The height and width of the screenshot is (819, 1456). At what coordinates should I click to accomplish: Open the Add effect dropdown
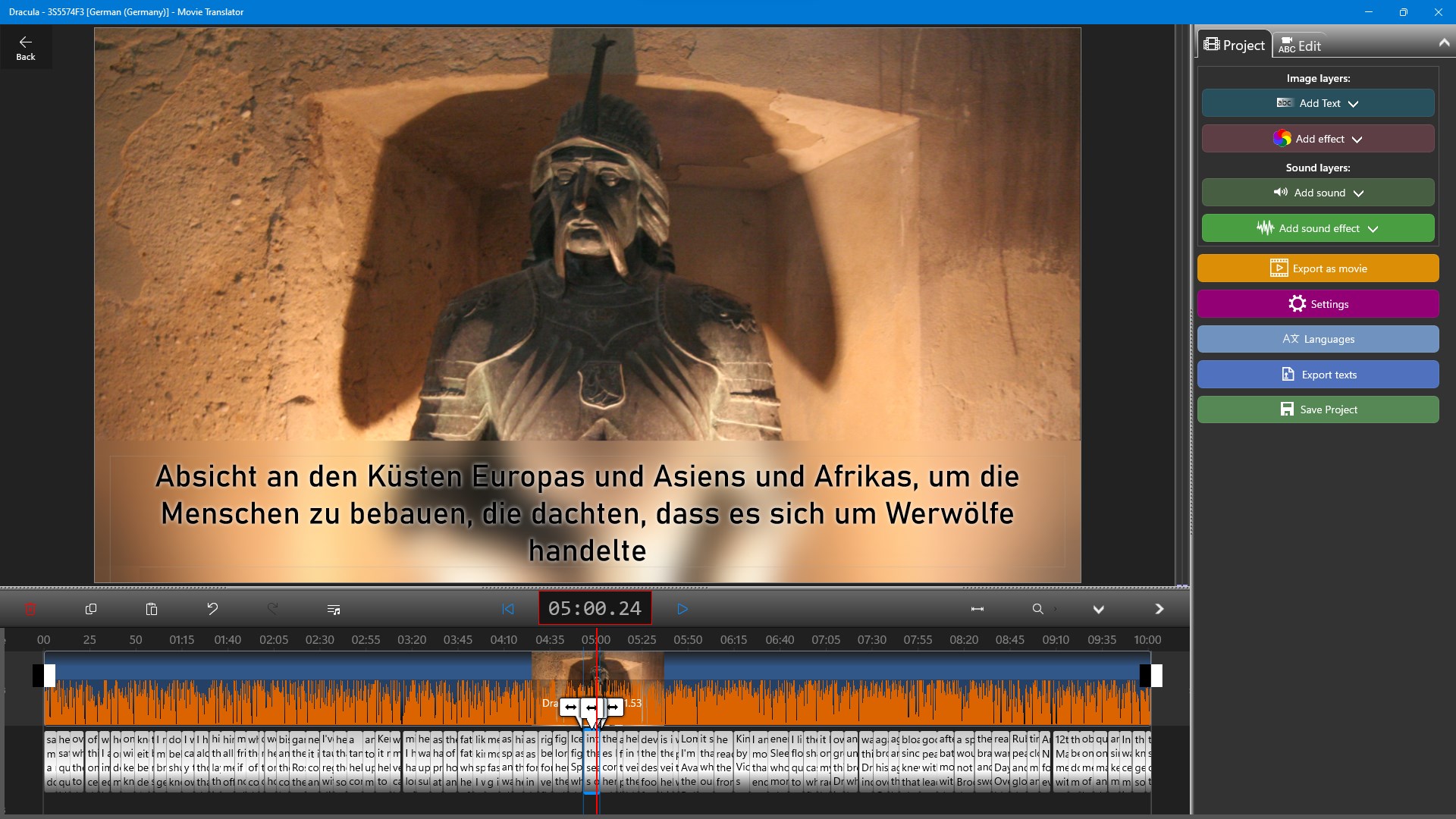1318,139
